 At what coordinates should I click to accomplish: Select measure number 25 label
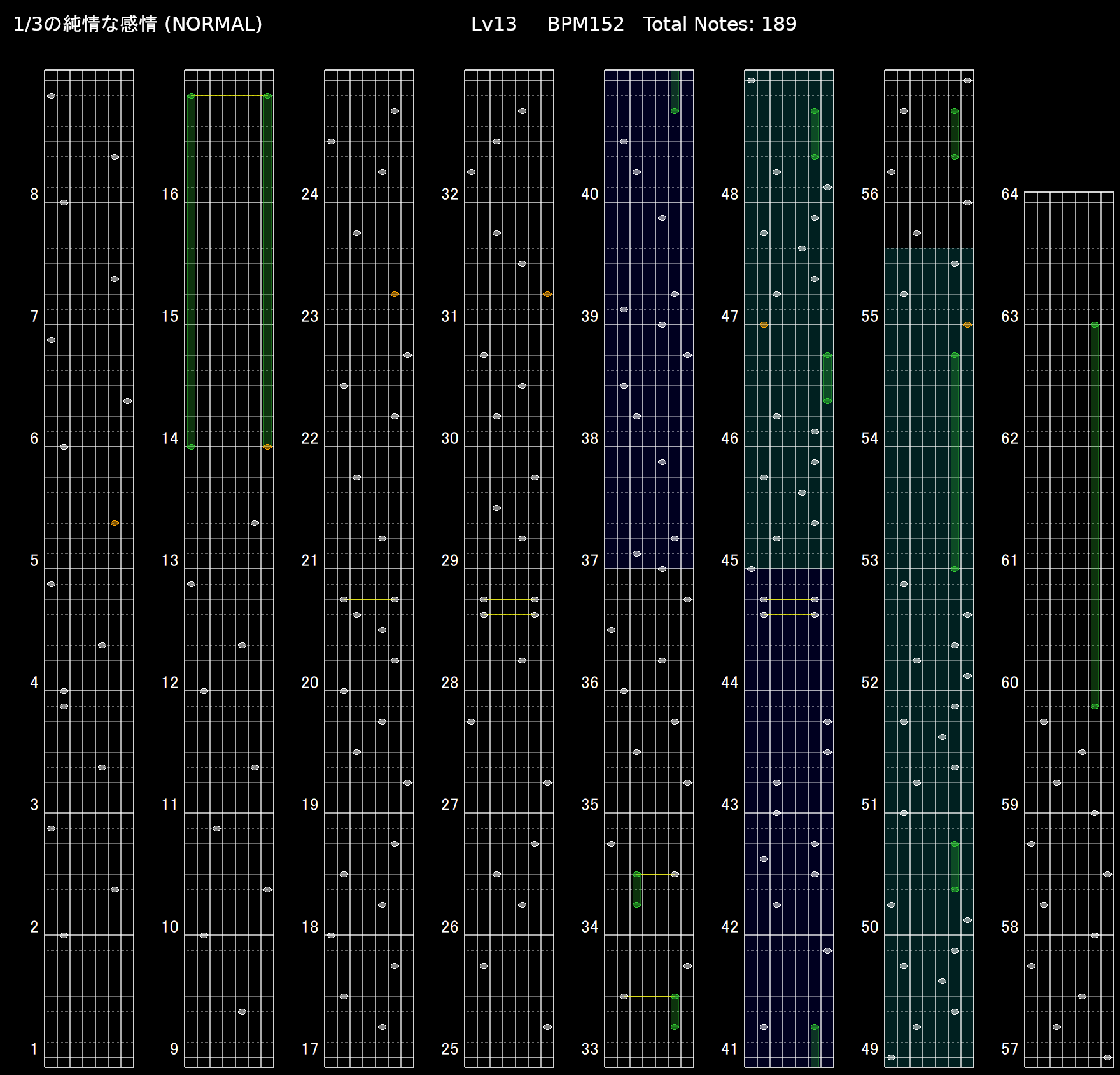(450, 1049)
